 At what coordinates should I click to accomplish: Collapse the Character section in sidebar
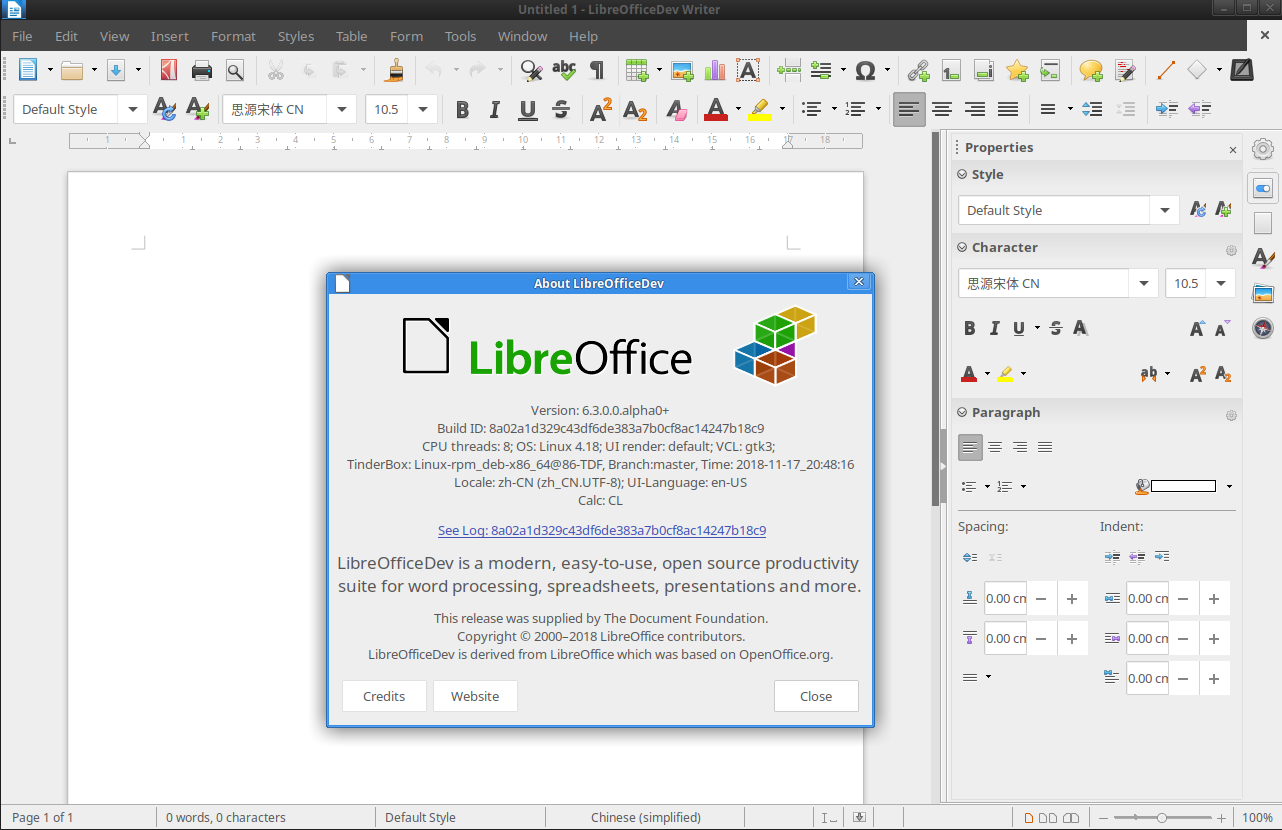962,247
